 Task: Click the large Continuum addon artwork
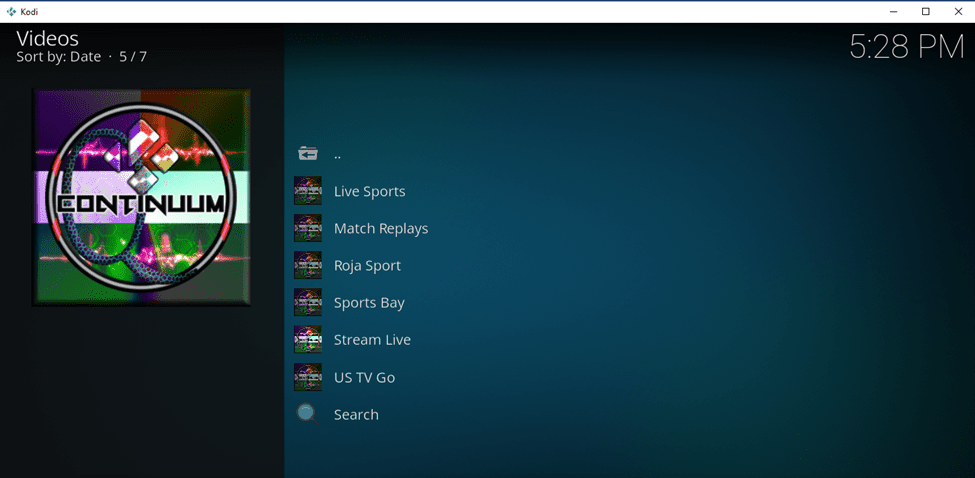click(142, 197)
